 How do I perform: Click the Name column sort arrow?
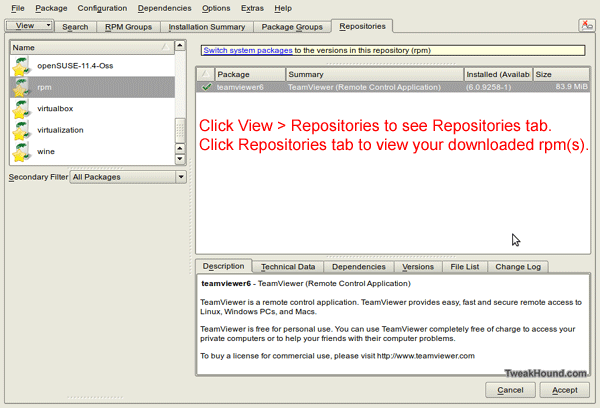(166, 47)
